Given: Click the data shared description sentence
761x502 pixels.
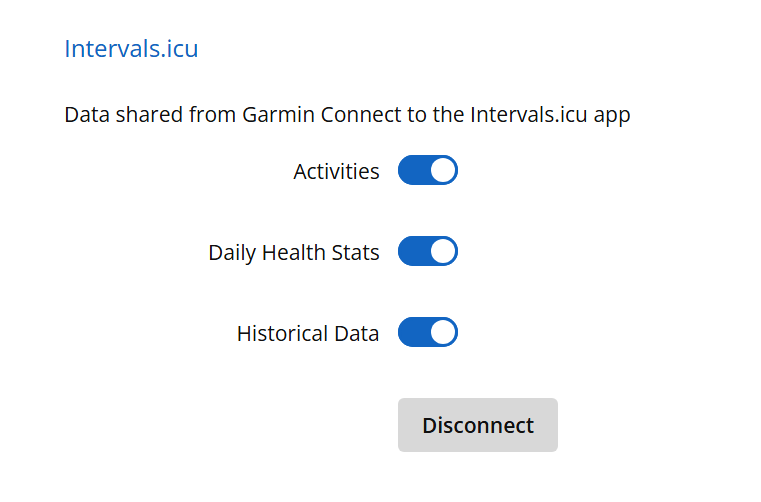Looking at the screenshot, I should click(x=346, y=115).
